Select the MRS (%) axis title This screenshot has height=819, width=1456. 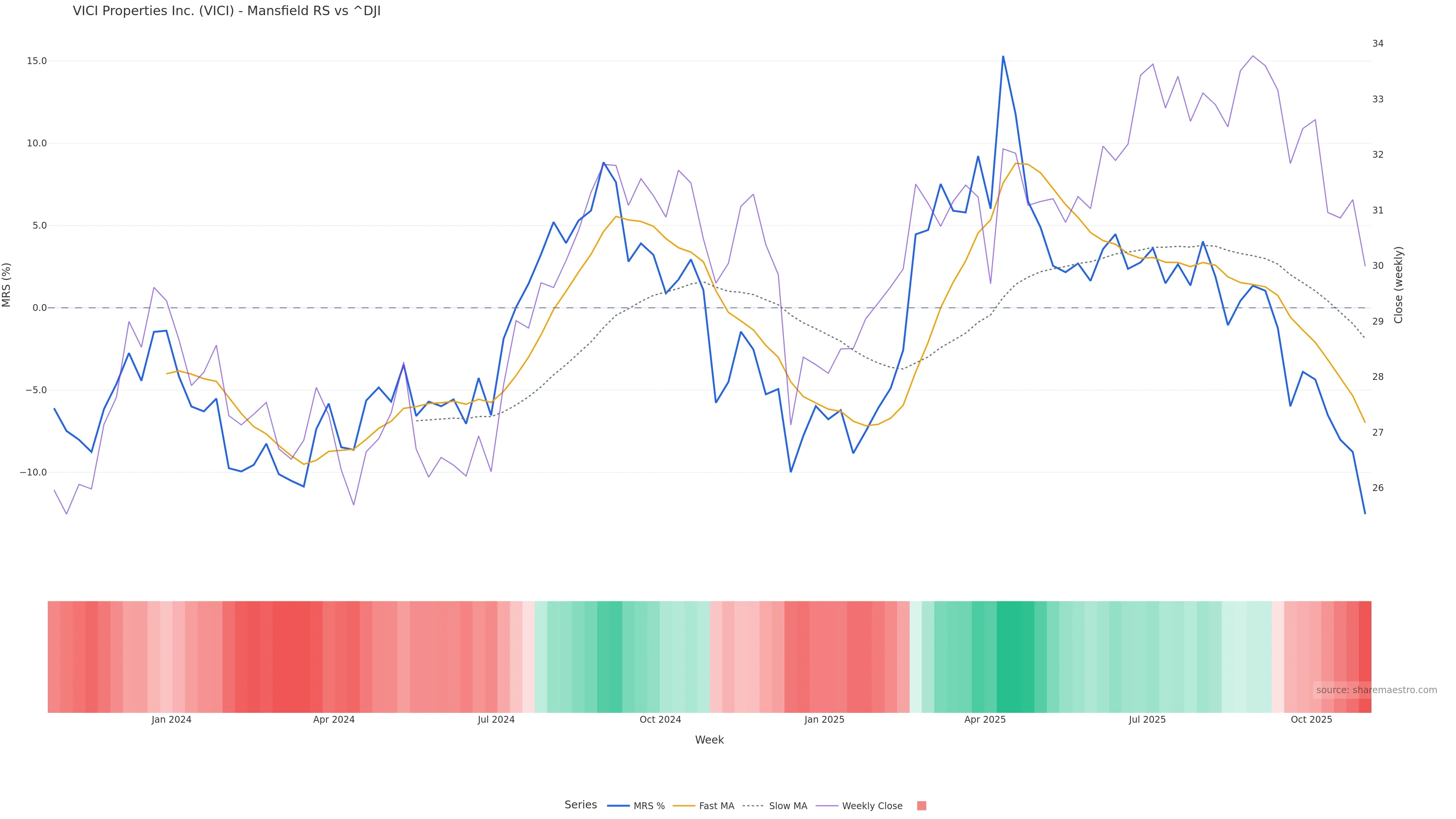coord(7,285)
